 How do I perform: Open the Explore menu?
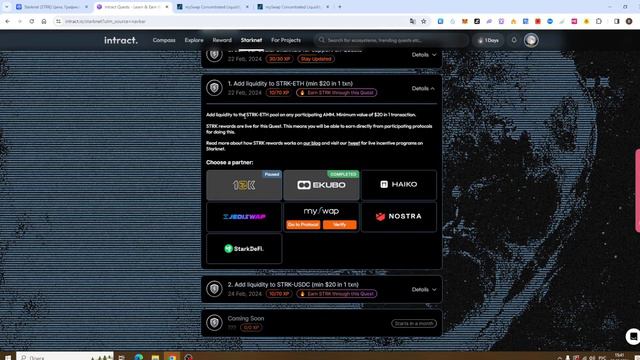point(194,40)
